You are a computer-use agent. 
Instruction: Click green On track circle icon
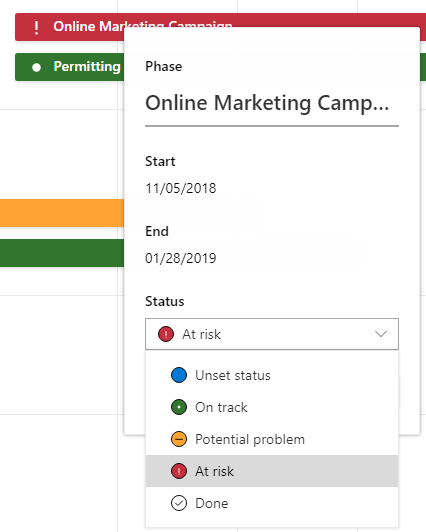click(x=179, y=407)
